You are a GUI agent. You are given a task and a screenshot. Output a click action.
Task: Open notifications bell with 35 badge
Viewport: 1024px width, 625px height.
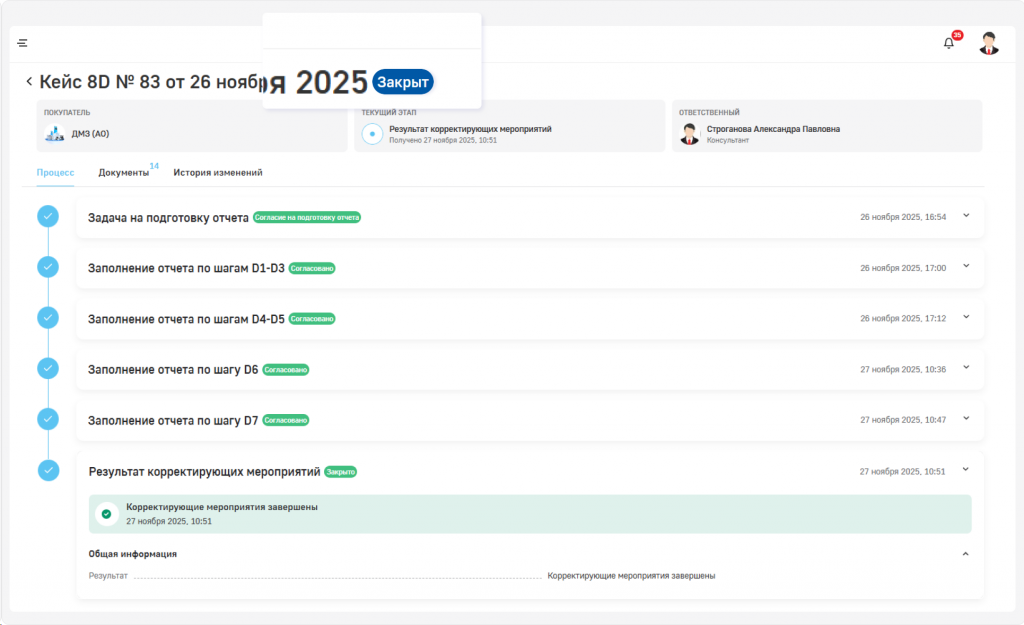tap(949, 43)
